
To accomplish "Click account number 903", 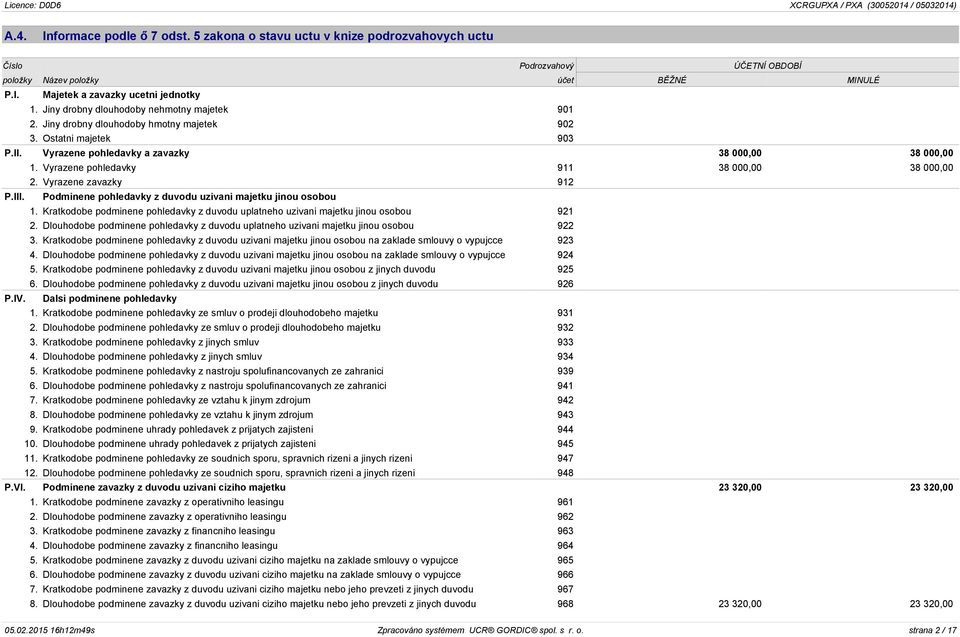I will [565, 138].
